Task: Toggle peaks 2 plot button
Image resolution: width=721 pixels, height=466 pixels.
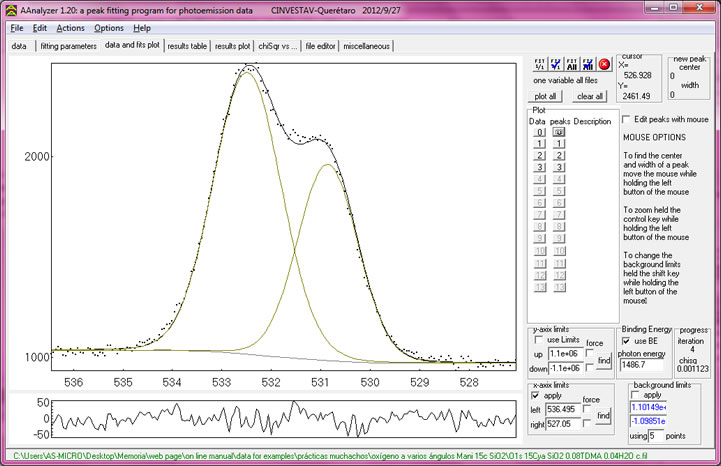Action: 560,156
